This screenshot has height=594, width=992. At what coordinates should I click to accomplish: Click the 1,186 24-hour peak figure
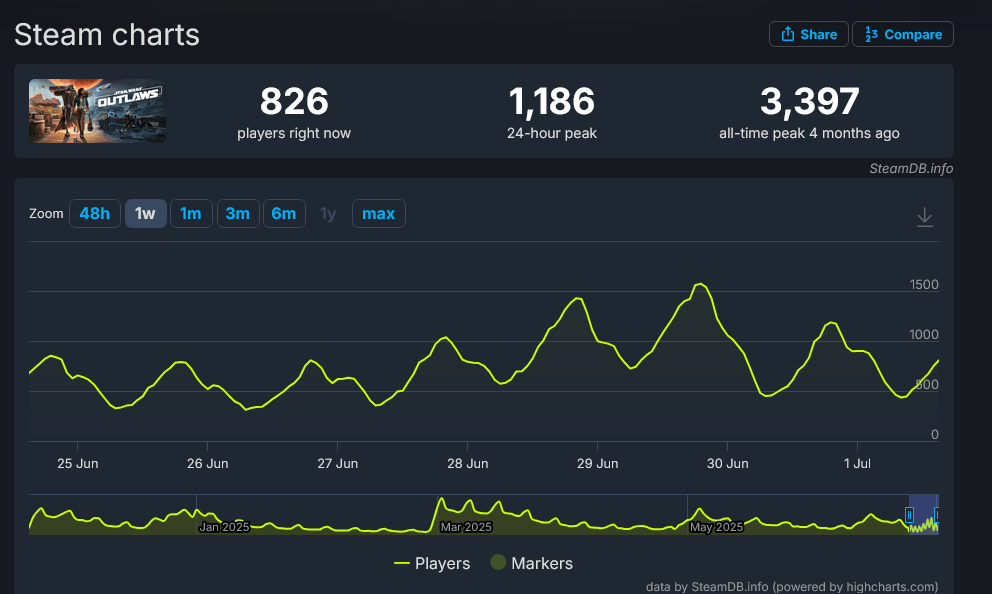[x=552, y=101]
